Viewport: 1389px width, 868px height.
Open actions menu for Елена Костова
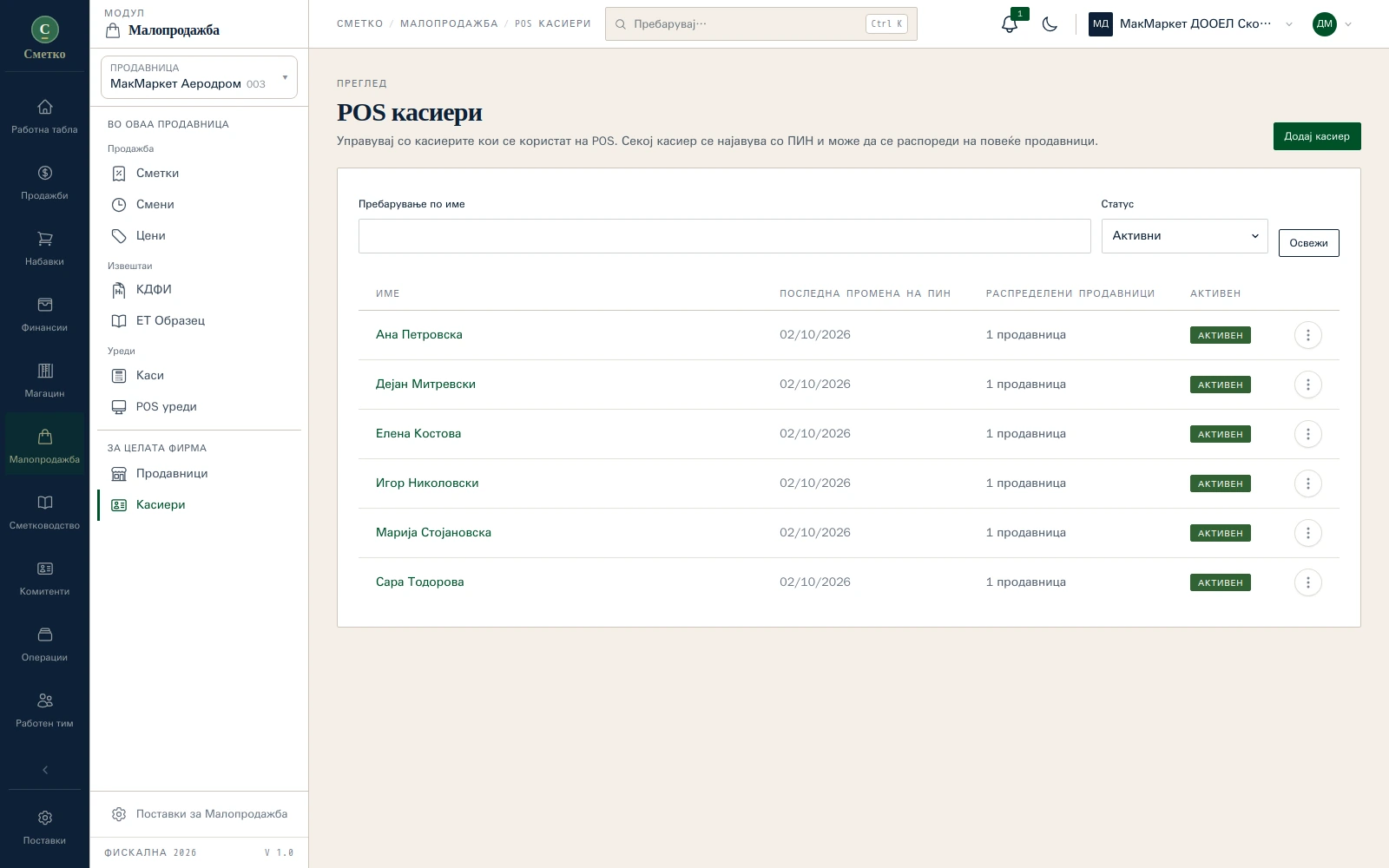tap(1307, 434)
